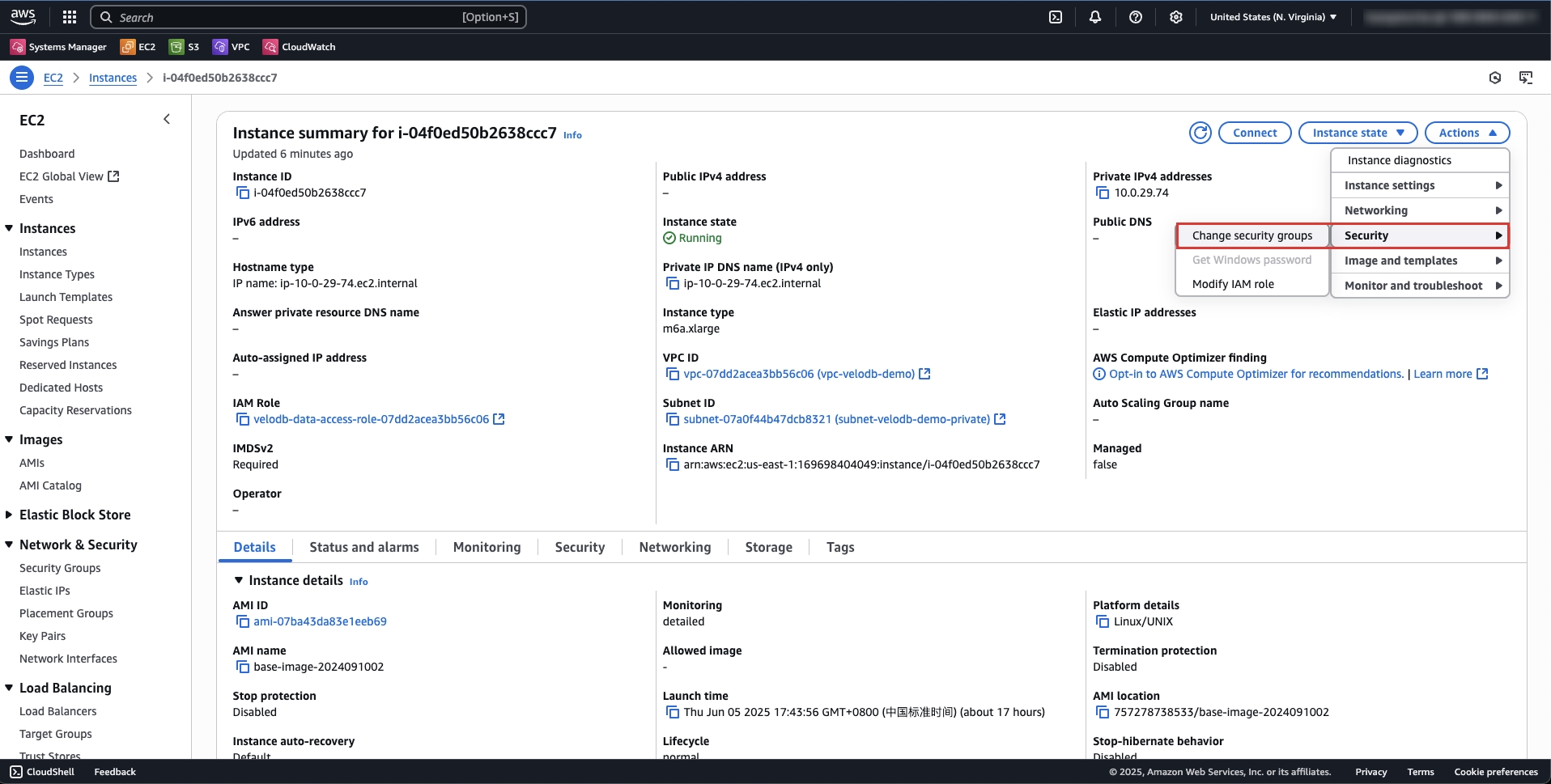Toggle the hamburger navigation menu
Viewport: 1551px width, 784px height.
tap(22, 78)
